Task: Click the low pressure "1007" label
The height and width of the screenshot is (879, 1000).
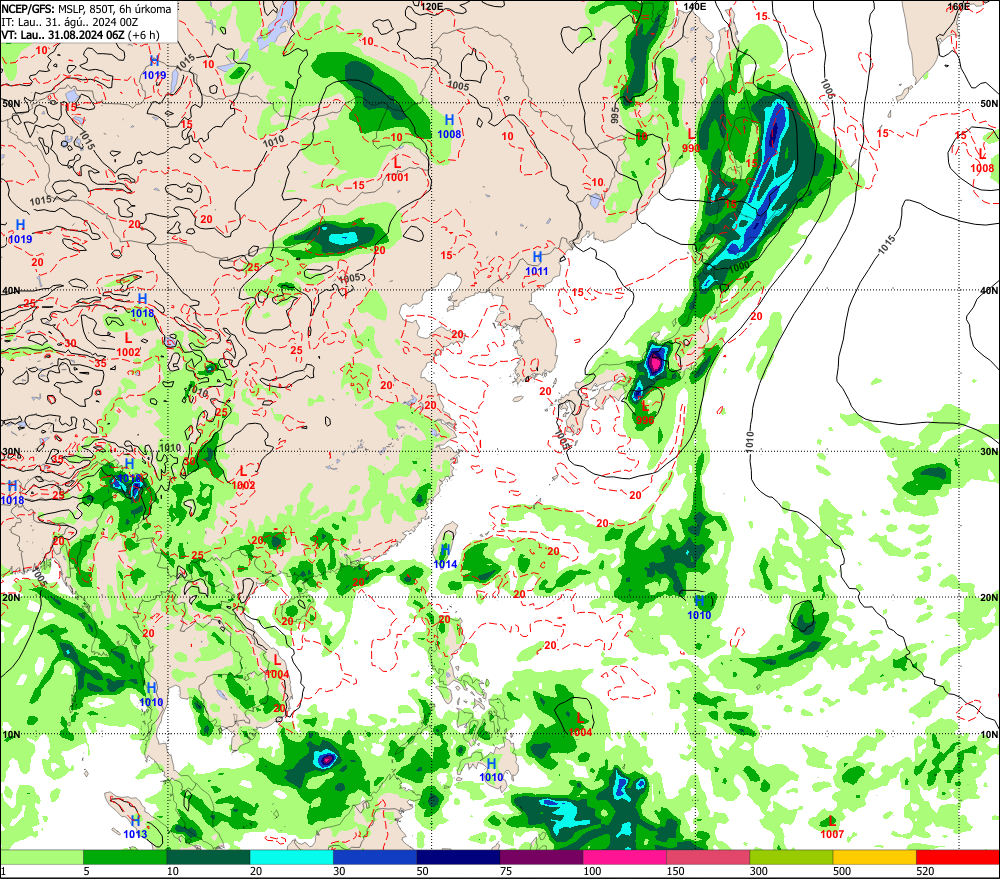Action: (832, 834)
